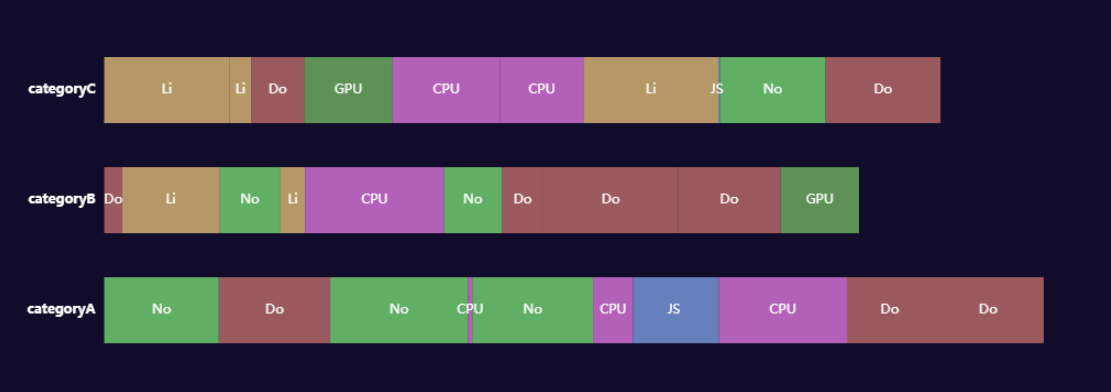Click the widest purple CPU segment in categoryA
The width and height of the screenshot is (1111, 392).
783,310
